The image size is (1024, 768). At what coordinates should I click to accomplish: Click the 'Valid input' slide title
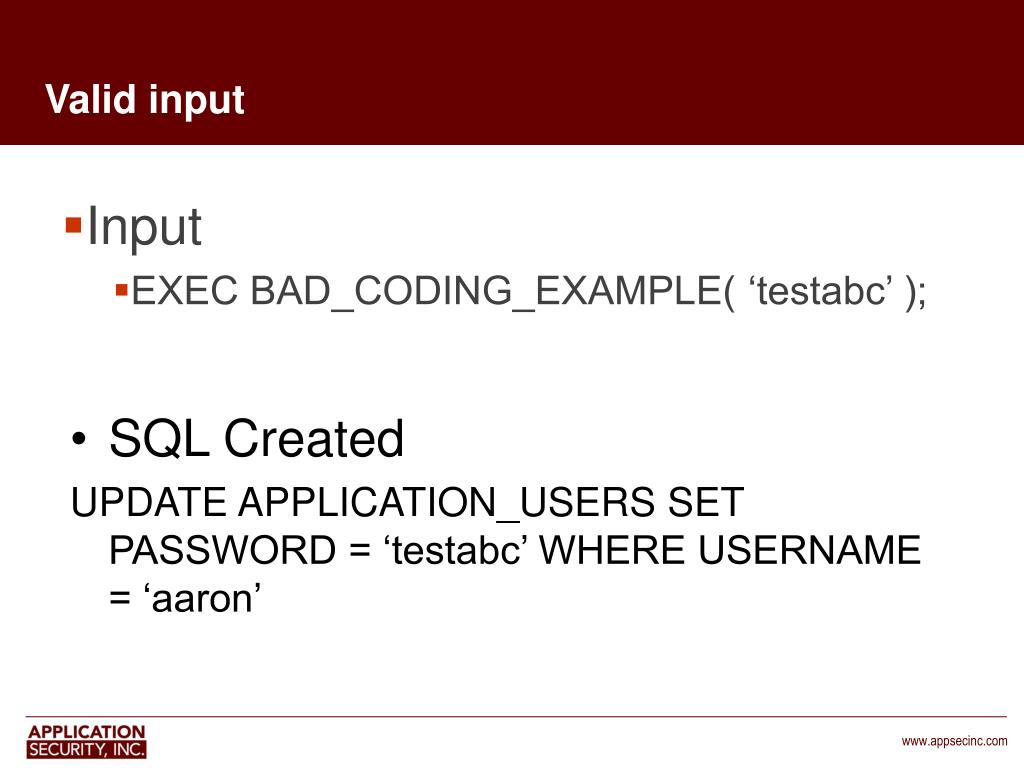(x=144, y=99)
